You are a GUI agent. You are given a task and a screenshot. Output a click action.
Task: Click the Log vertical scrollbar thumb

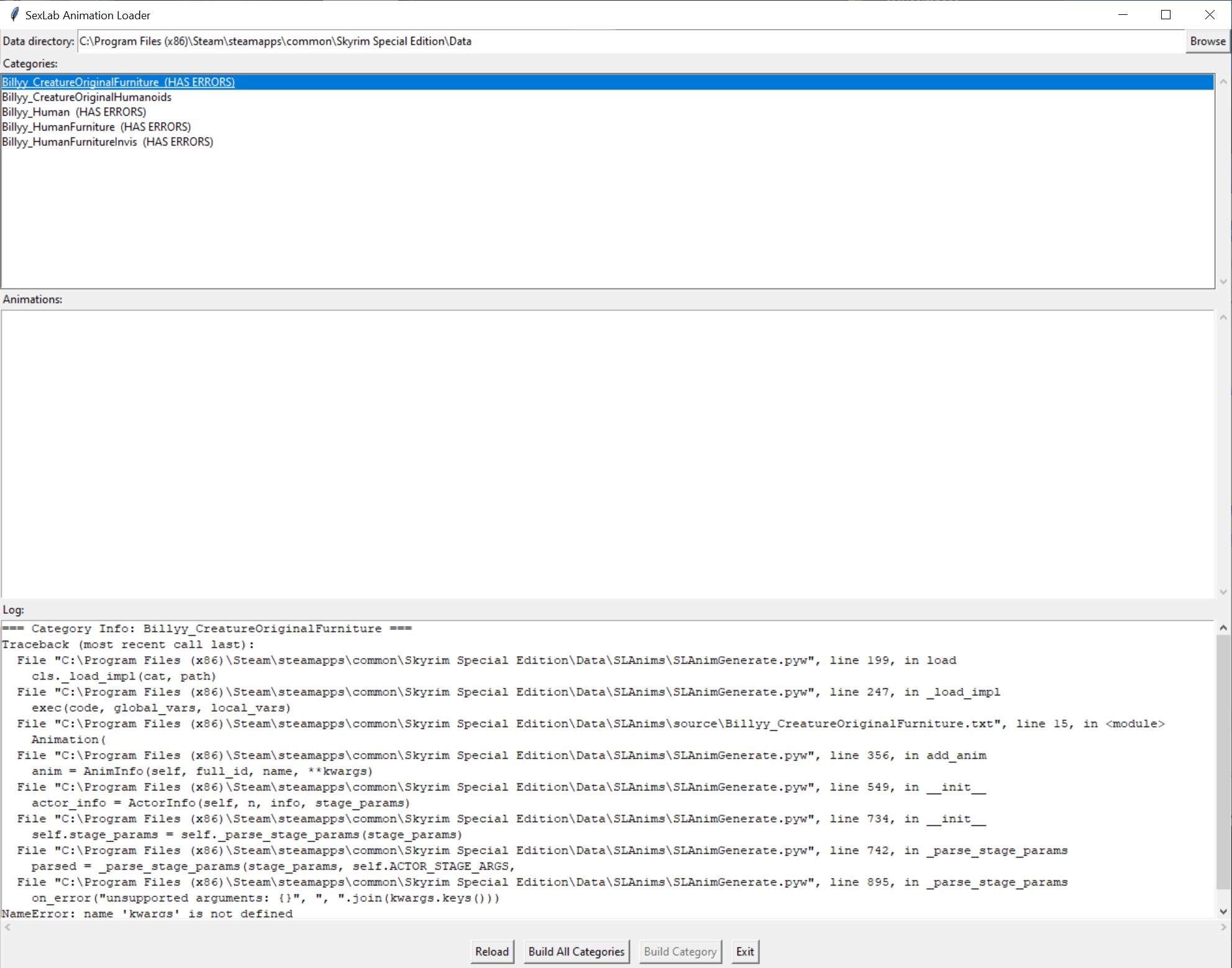click(1223, 761)
